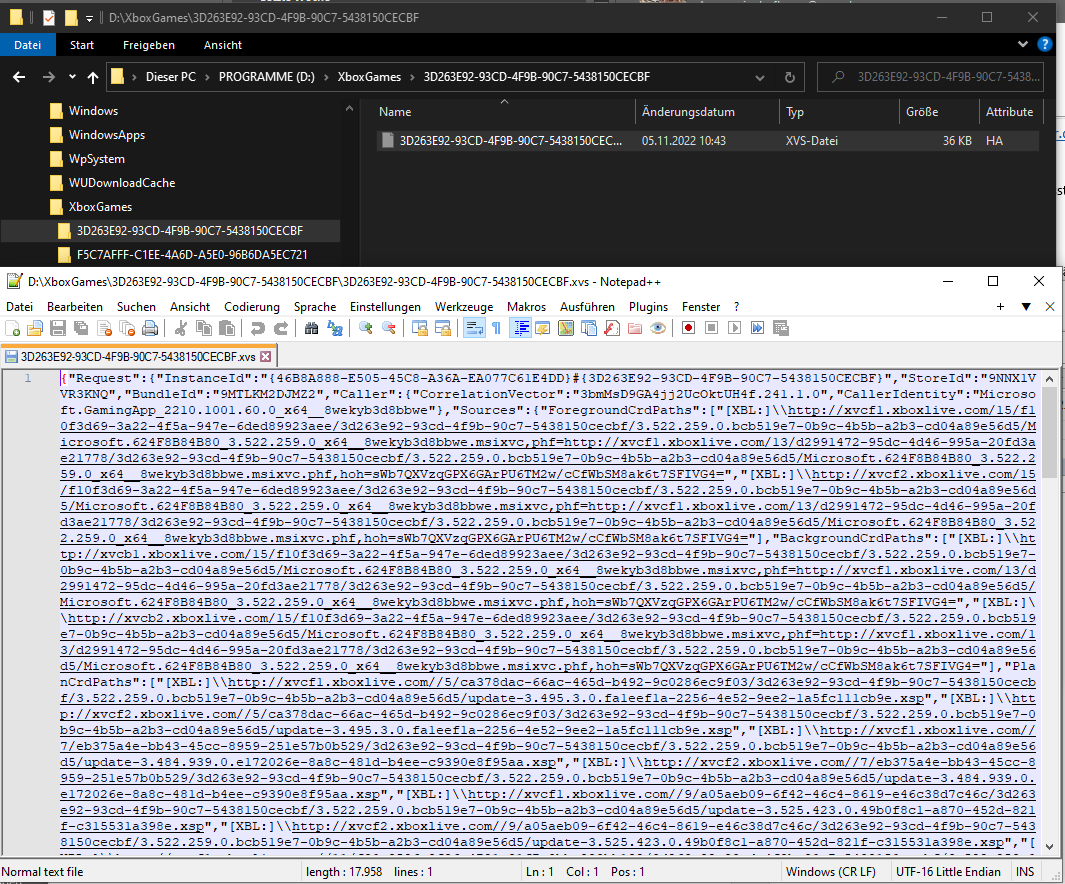Image resolution: width=1065 pixels, height=884 pixels.
Task: Click the Save All icon in Notepad++
Action: [x=81, y=329]
